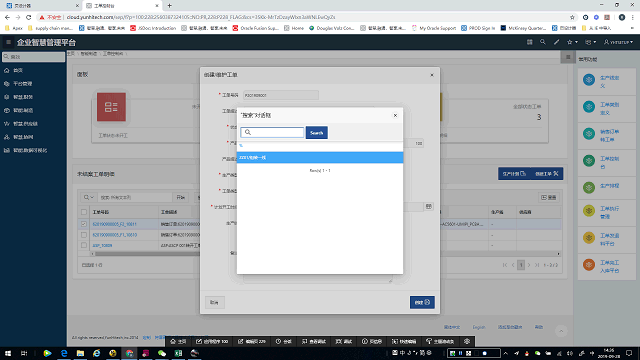640x360 pixels.
Task: Toggle the select-all checkbox in table header
Action: 84,212
